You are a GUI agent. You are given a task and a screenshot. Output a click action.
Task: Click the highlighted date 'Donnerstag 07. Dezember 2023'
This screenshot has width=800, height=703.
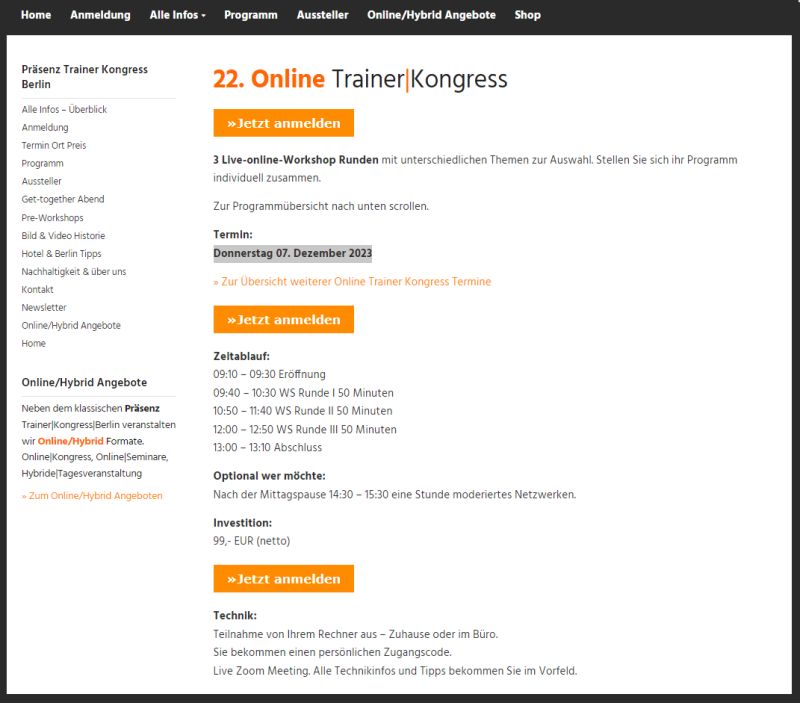[x=292, y=254]
